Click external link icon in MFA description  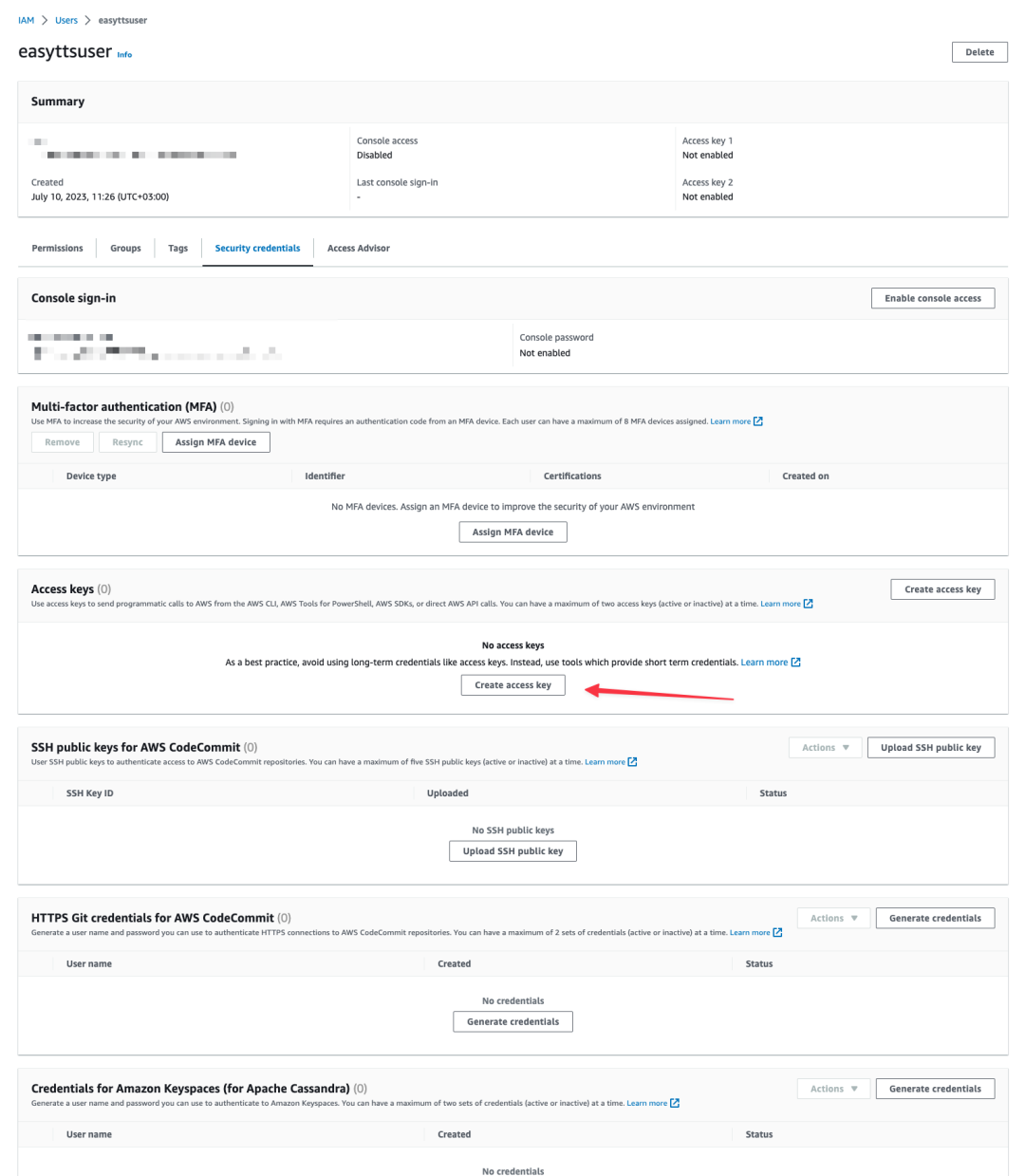(757, 421)
